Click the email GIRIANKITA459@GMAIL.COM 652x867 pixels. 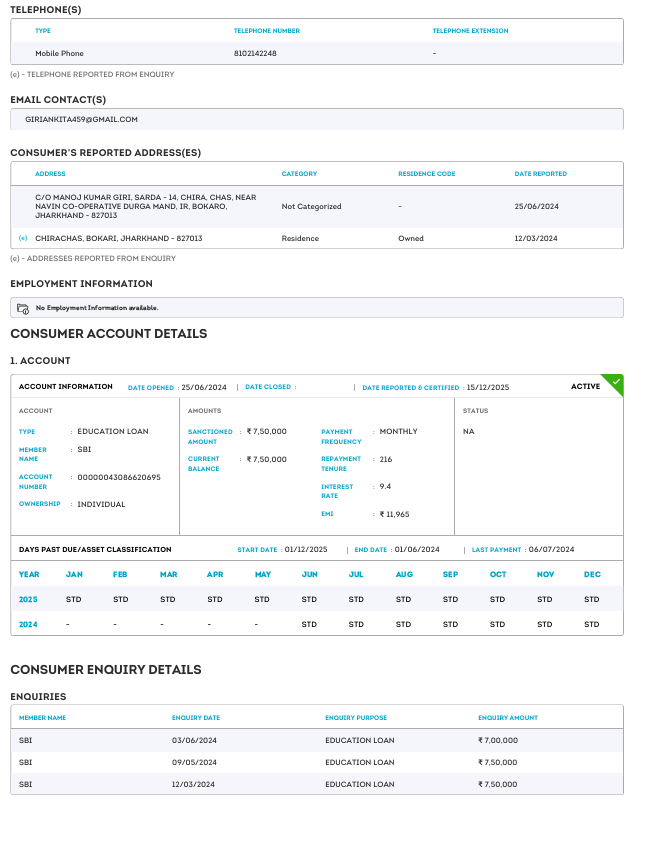pos(81,119)
